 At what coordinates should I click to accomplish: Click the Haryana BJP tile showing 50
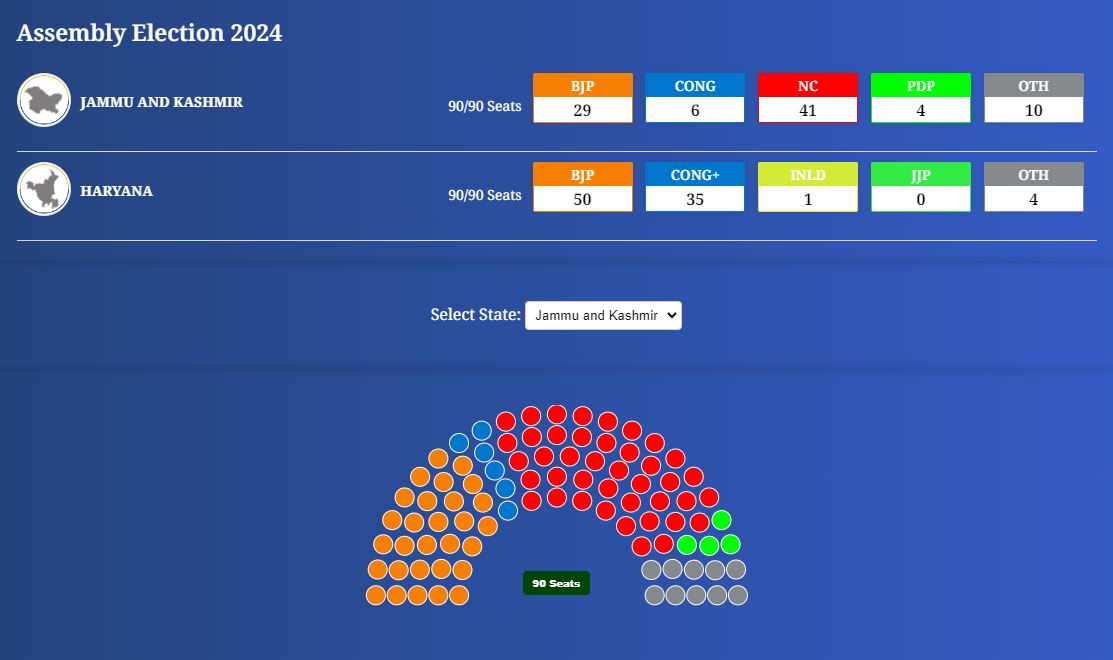point(583,187)
